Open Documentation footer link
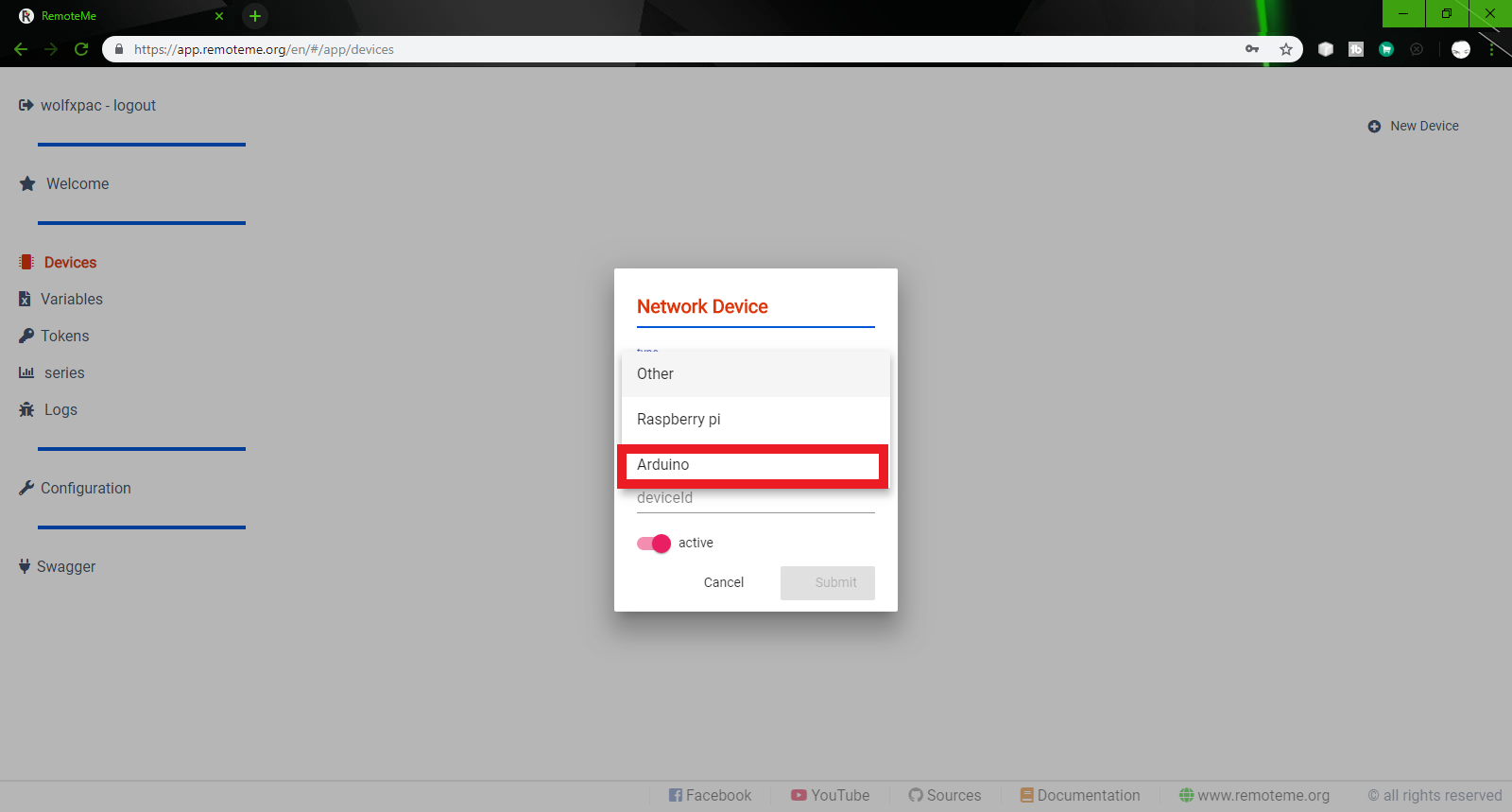Image resolution: width=1512 pixels, height=812 pixels. (x=1089, y=796)
